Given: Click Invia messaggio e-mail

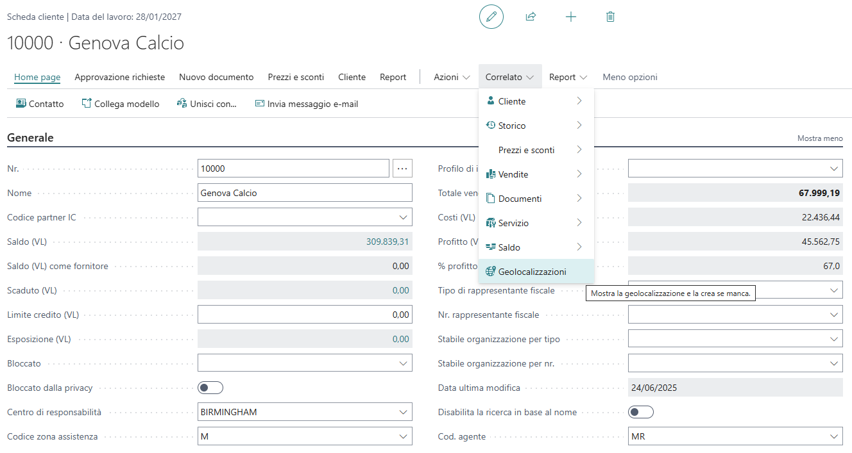Looking at the screenshot, I should point(306,104).
